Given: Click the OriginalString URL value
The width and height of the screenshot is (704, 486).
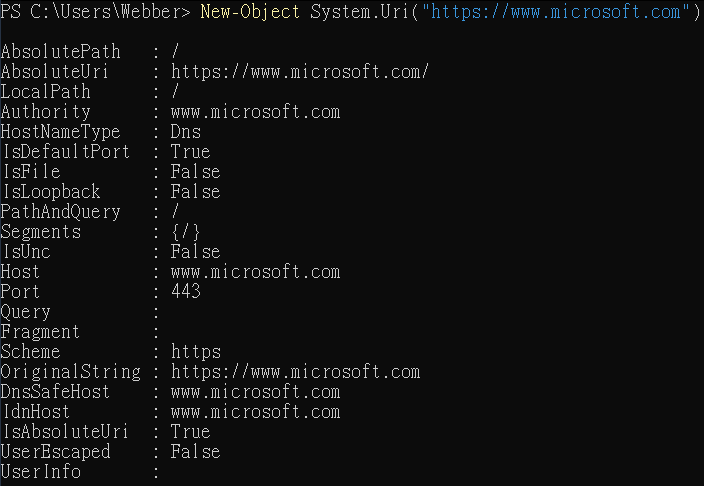Looking at the screenshot, I should click(x=295, y=372).
